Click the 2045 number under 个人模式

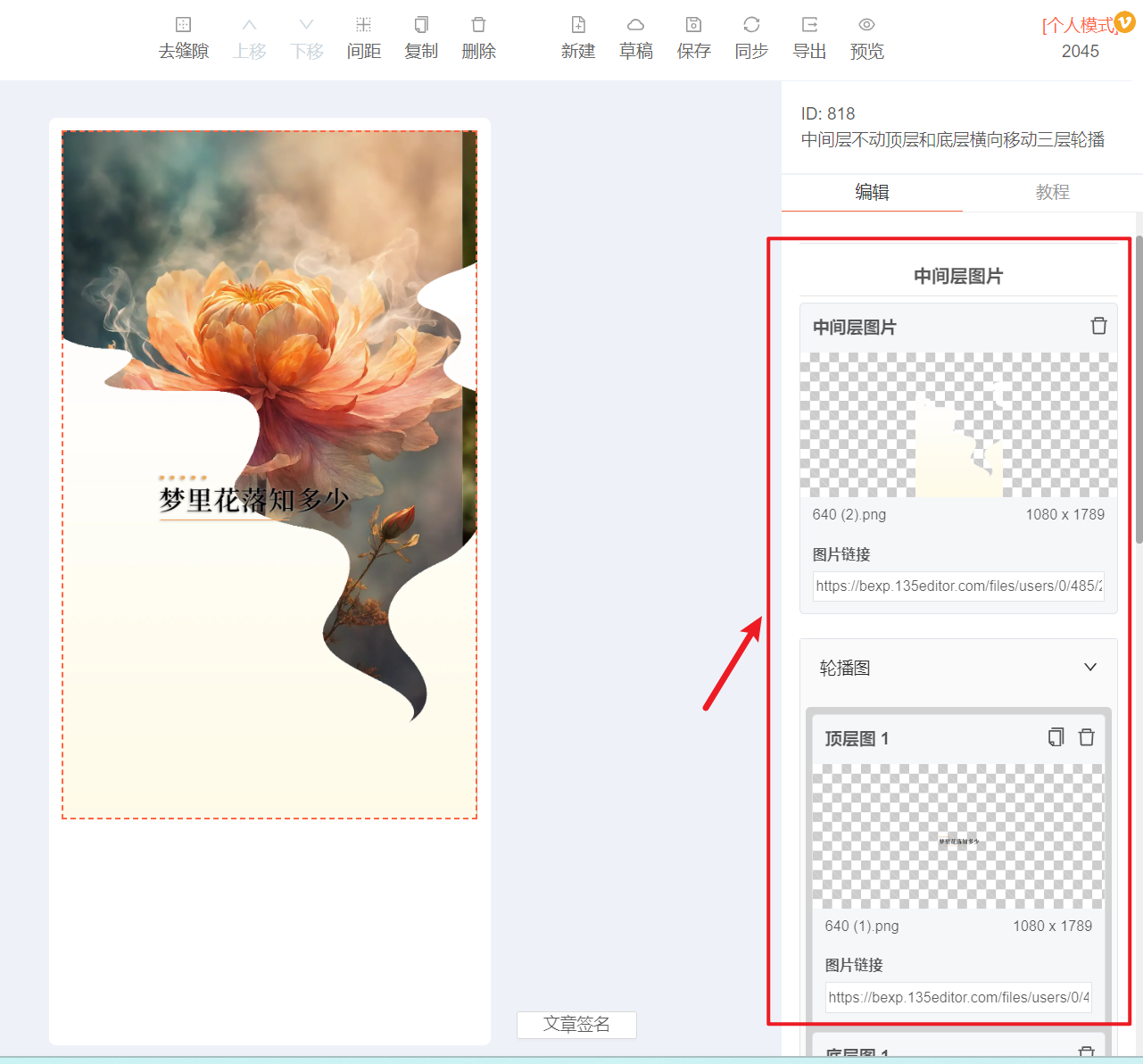coord(1081,51)
